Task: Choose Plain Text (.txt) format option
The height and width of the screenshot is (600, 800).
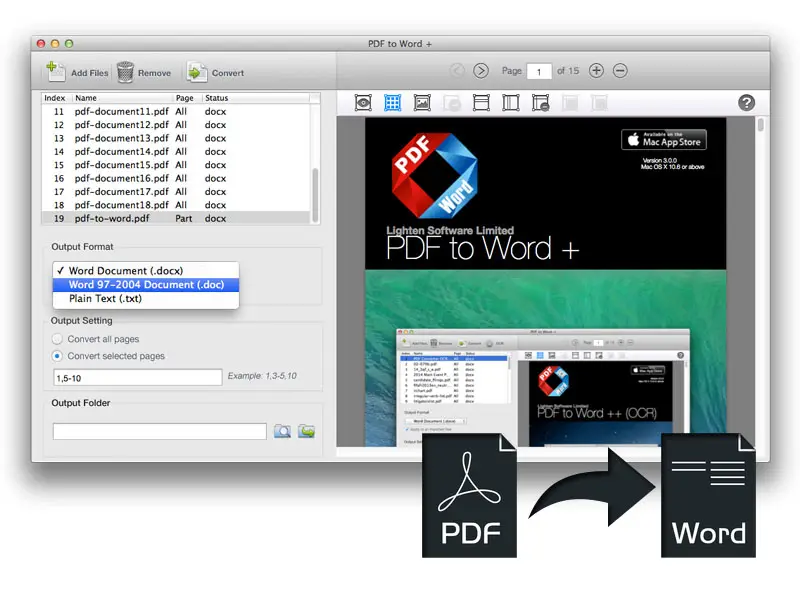Action: click(x=146, y=298)
